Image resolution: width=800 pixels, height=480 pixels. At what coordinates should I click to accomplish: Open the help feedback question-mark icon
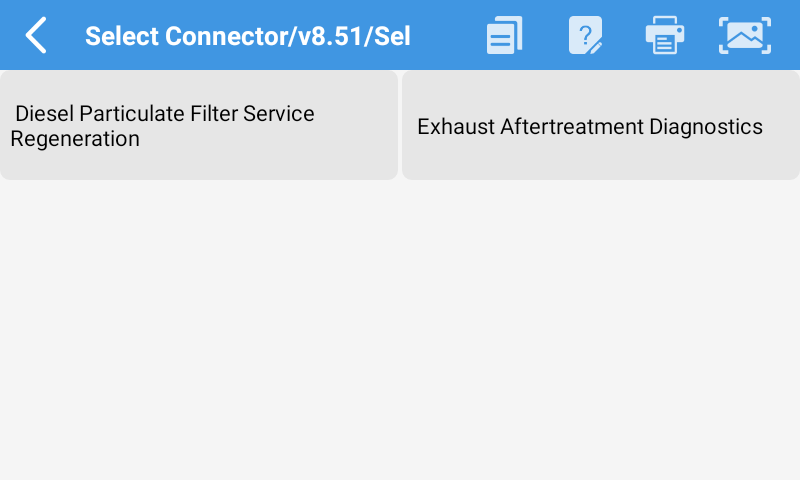coord(585,36)
